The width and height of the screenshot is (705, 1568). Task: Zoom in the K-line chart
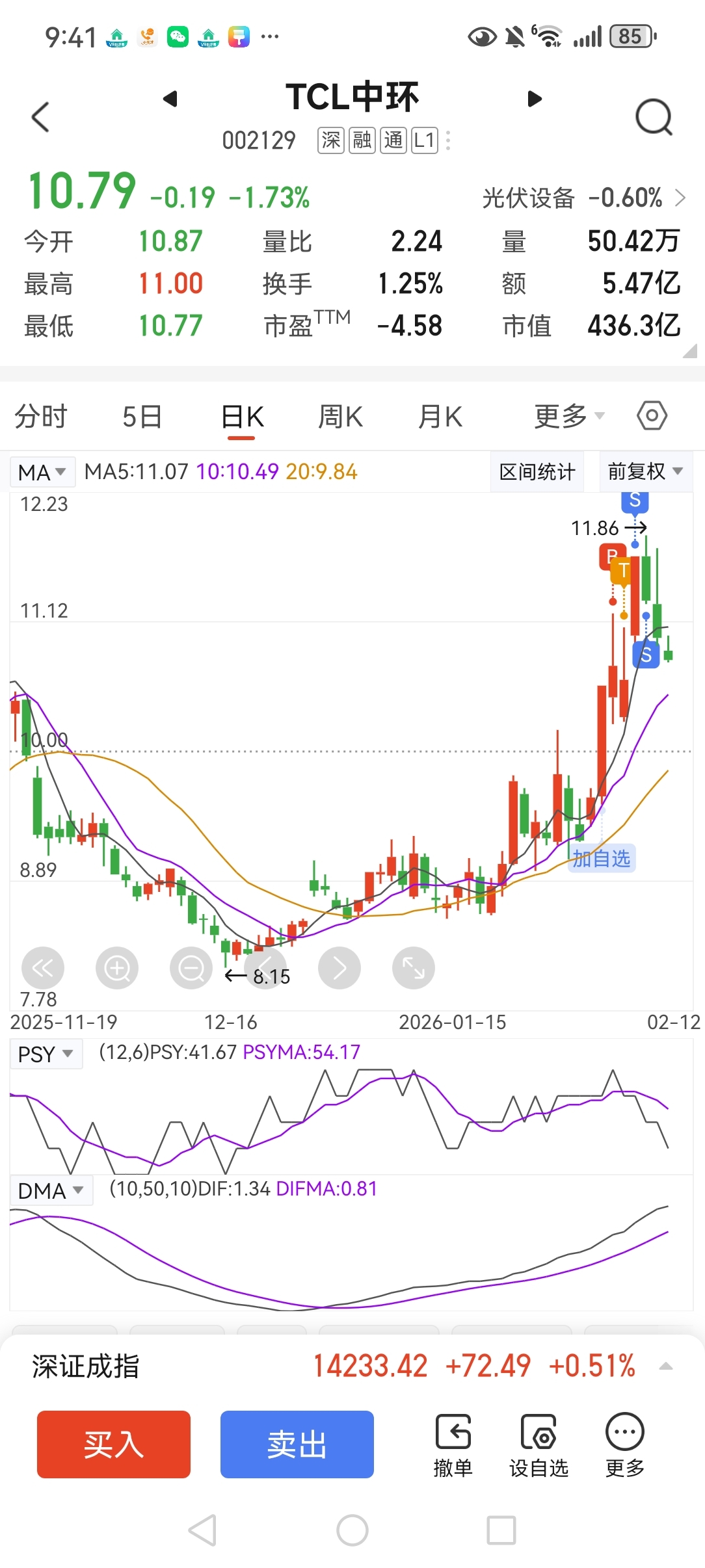117,968
